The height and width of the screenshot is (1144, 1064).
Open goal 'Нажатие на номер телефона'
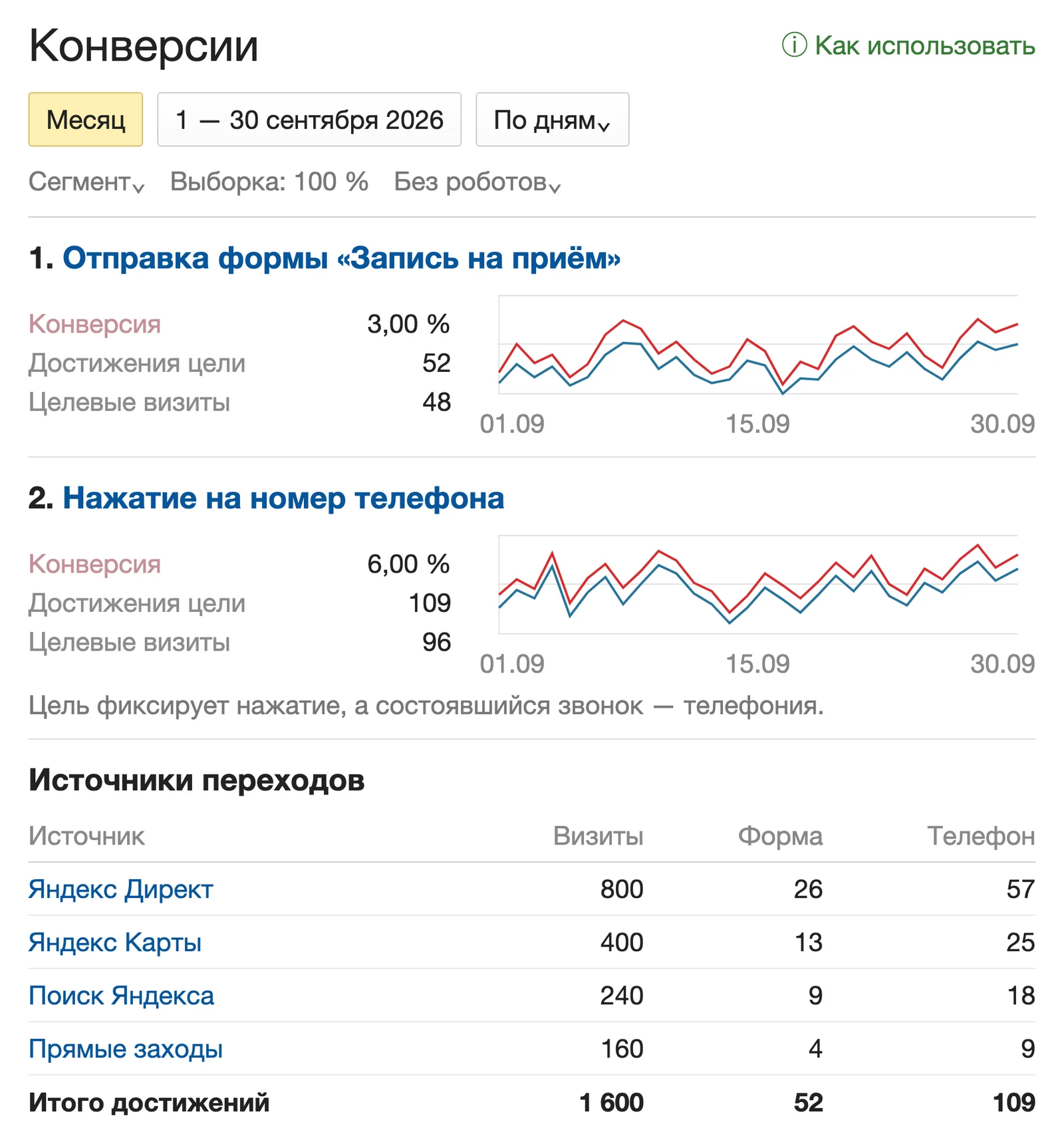pos(283,498)
